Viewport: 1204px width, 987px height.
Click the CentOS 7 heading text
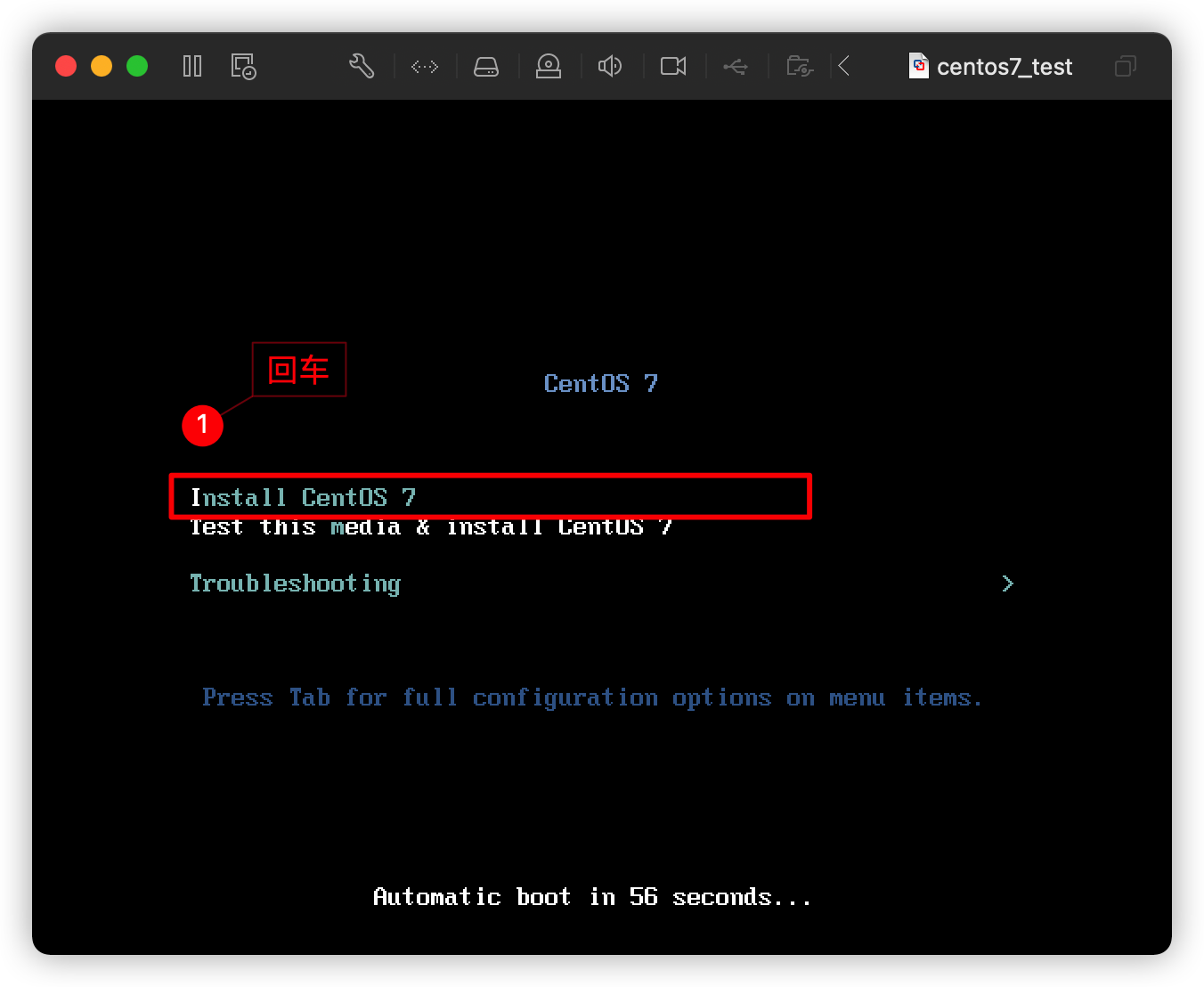tap(601, 383)
